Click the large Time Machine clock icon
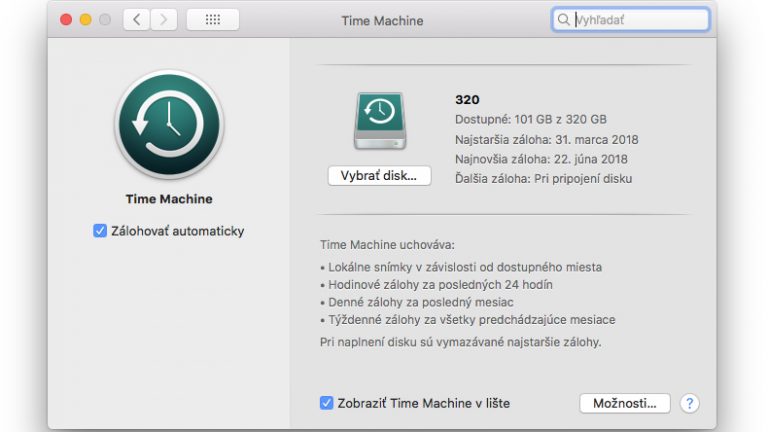Screen dimensions: 768x432 (x=169, y=124)
